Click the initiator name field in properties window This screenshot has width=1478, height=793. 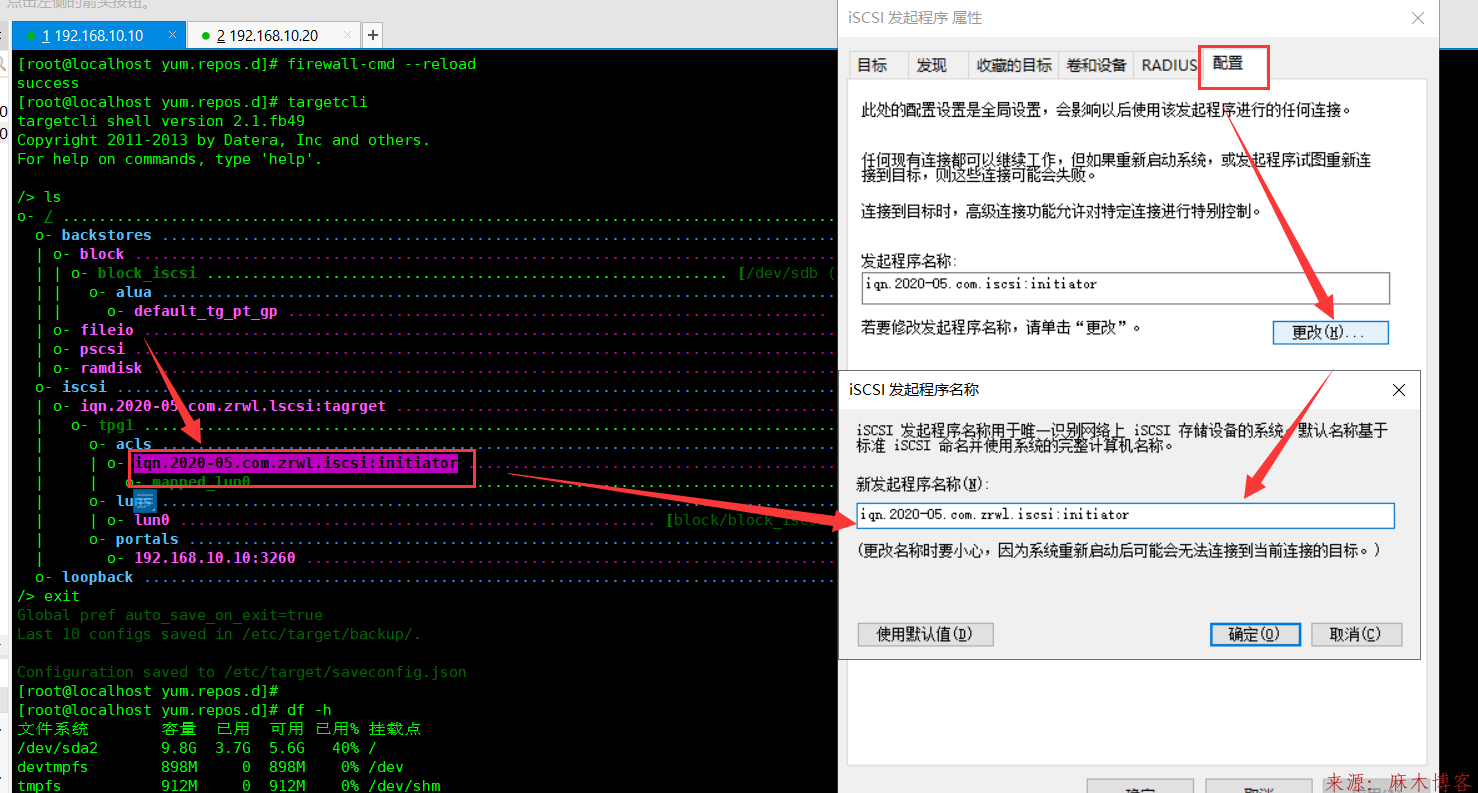click(x=1125, y=287)
